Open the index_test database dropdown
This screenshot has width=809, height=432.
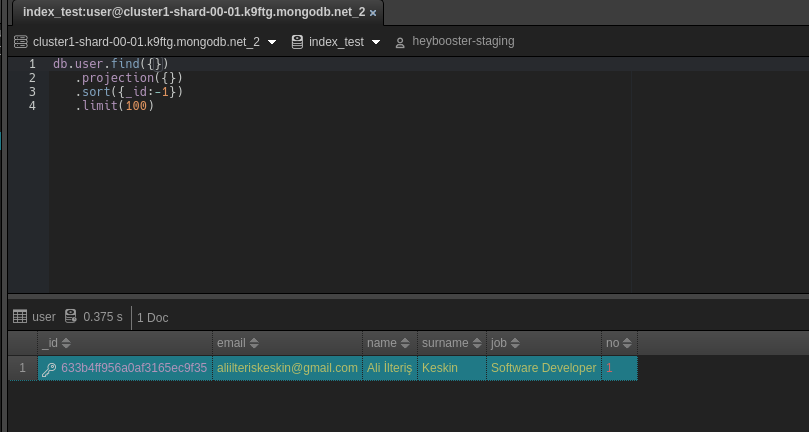click(x=376, y=42)
